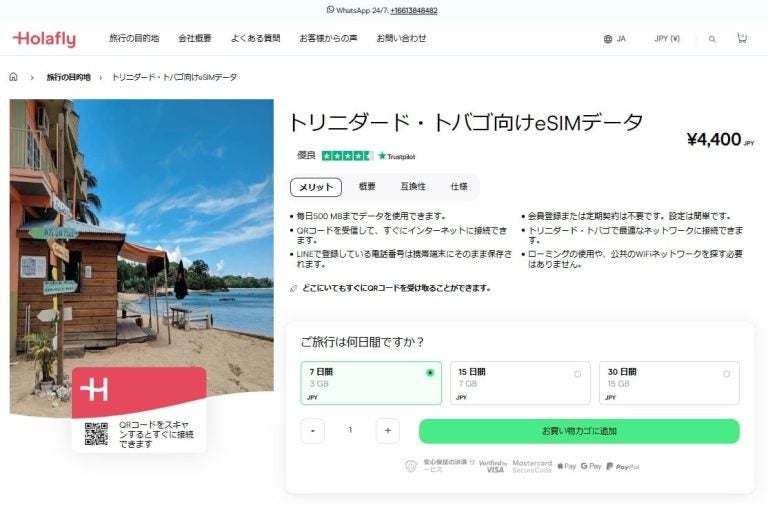Increase quantity with plus button
The image size is (768, 505).
pyautogui.click(x=387, y=431)
